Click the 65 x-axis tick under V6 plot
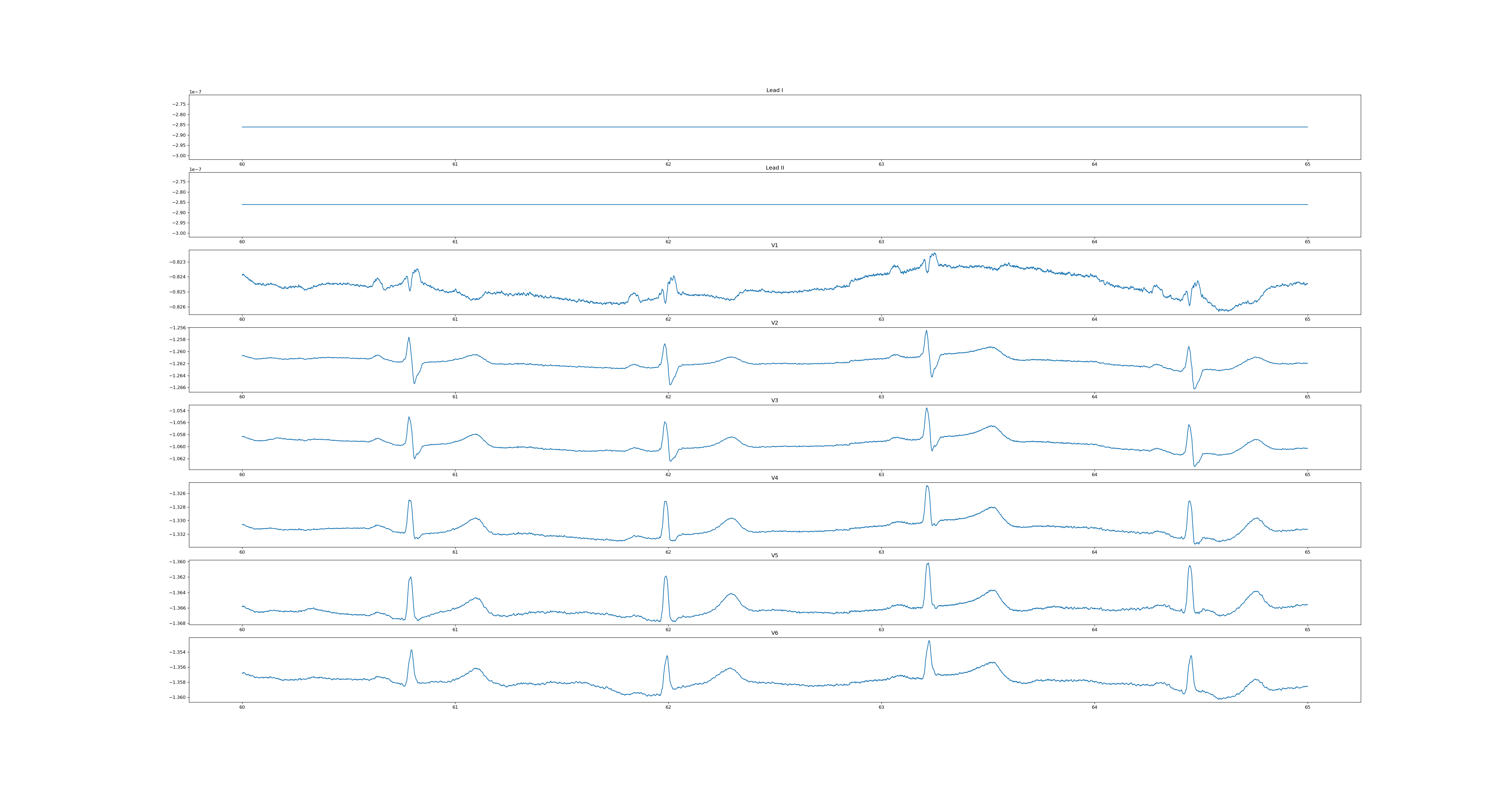The width and height of the screenshot is (1512, 789). 1307,707
